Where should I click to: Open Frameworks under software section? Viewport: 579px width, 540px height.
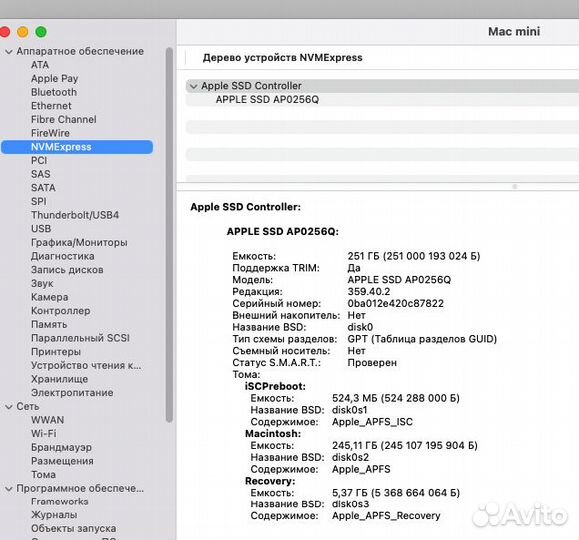click(x=60, y=502)
